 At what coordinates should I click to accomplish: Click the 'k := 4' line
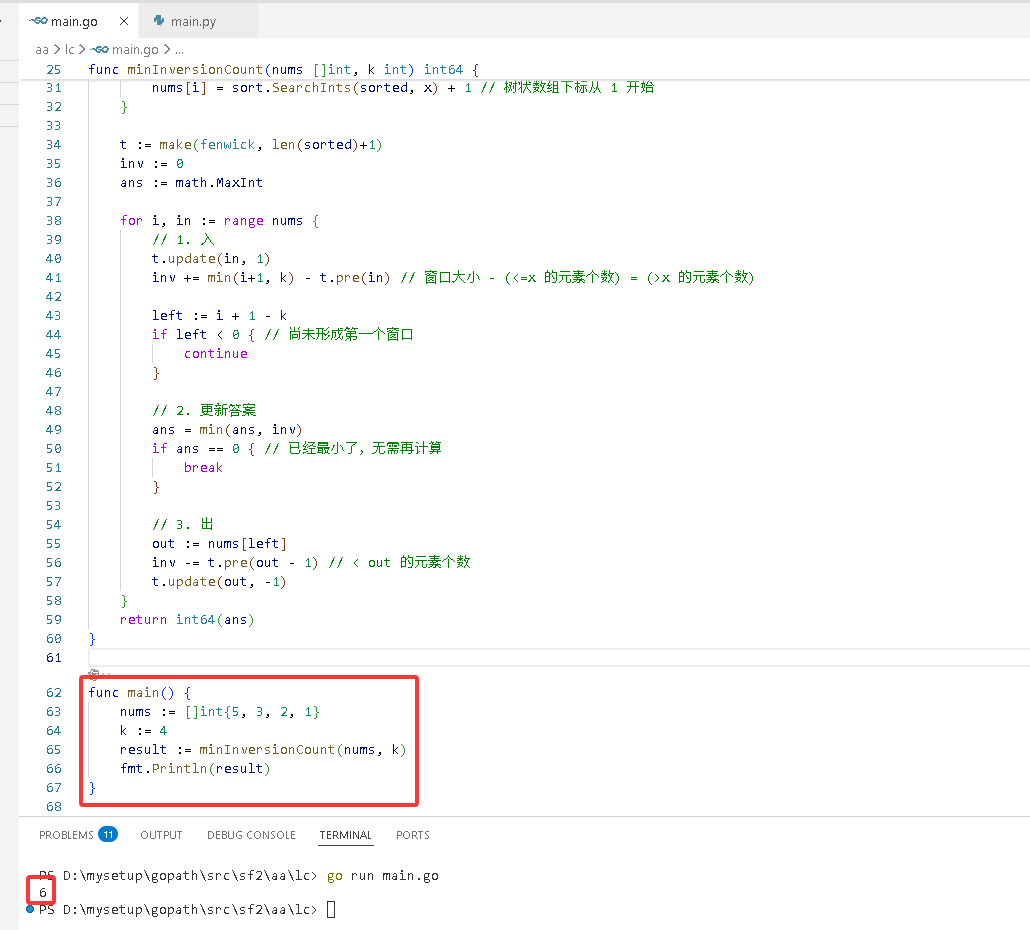pos(143,730)
